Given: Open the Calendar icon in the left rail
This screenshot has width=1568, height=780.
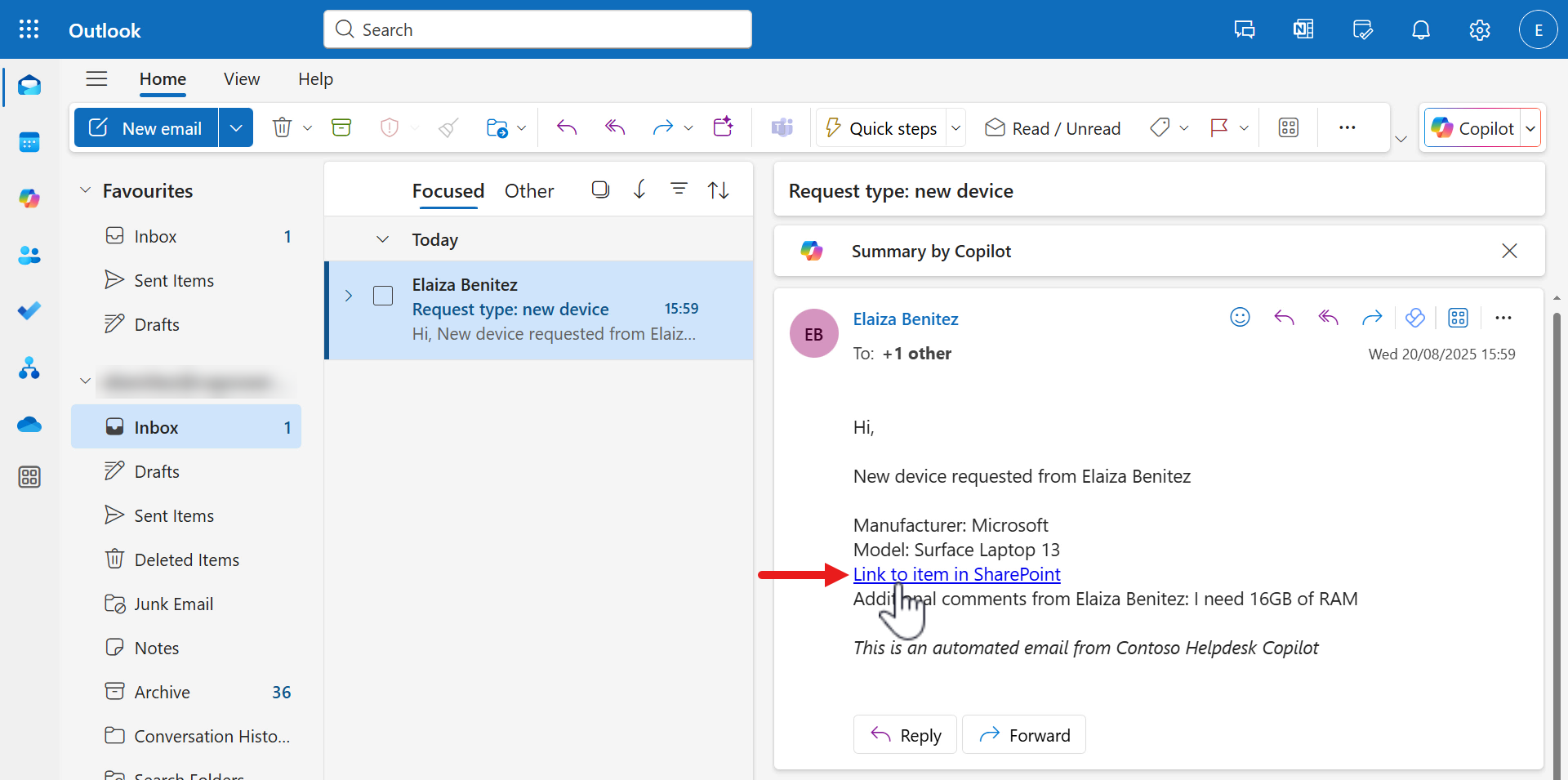Looking at the screenshot, I should click(29, 142).
